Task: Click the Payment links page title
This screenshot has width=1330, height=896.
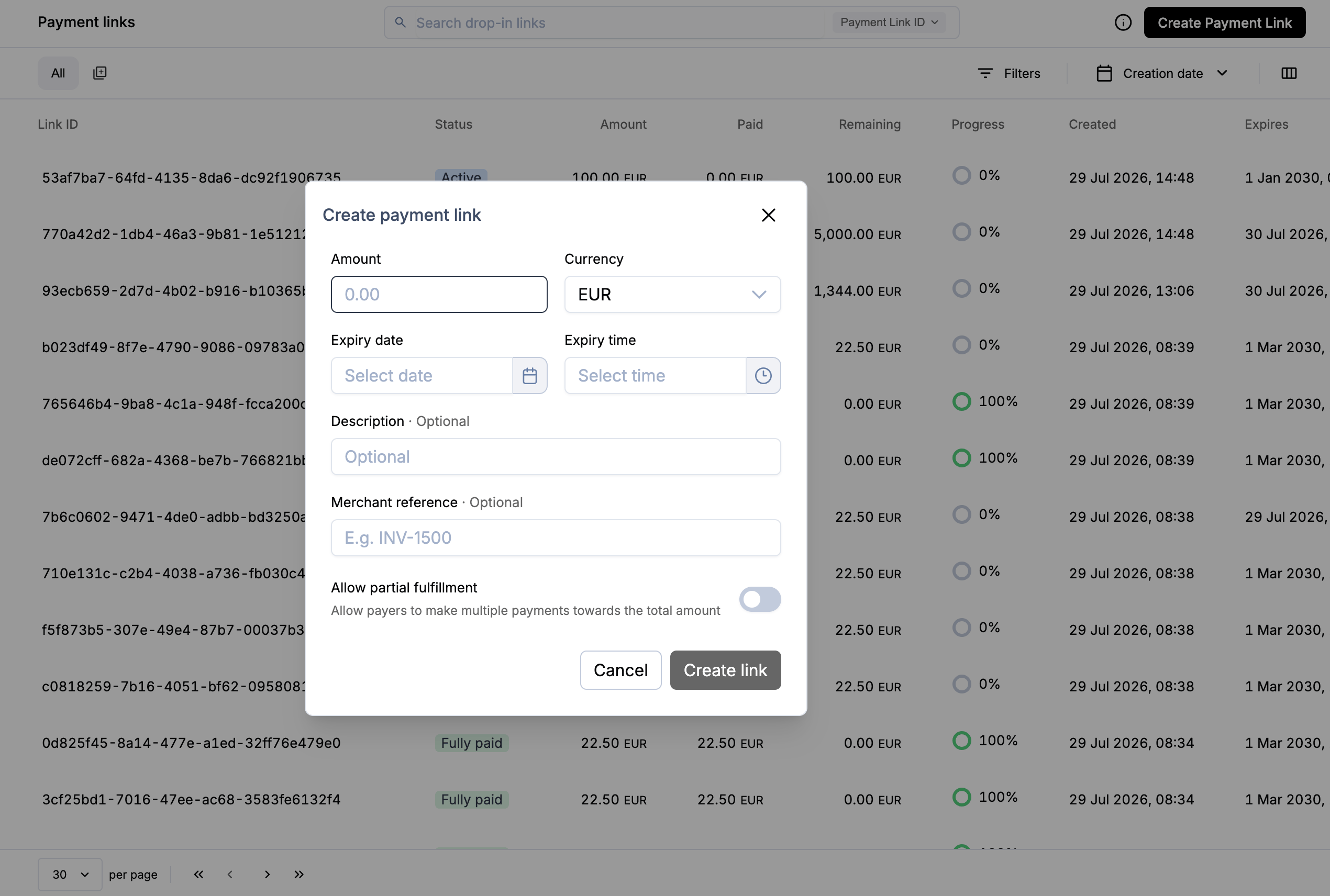Action: 86,23
